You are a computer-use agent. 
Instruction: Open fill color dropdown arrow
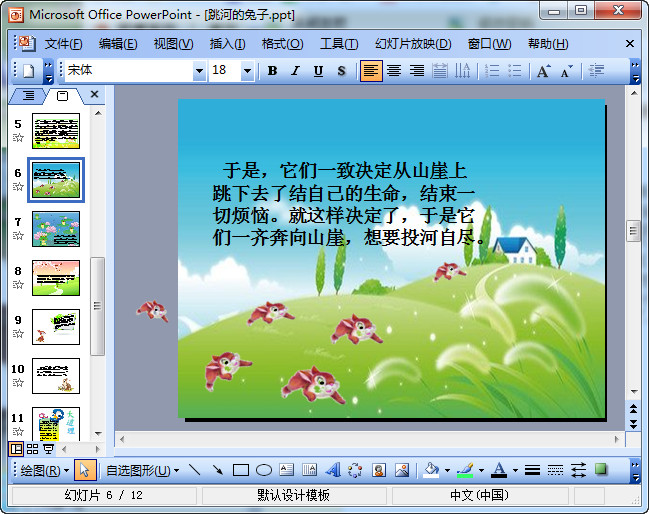(x=447, y=471)
